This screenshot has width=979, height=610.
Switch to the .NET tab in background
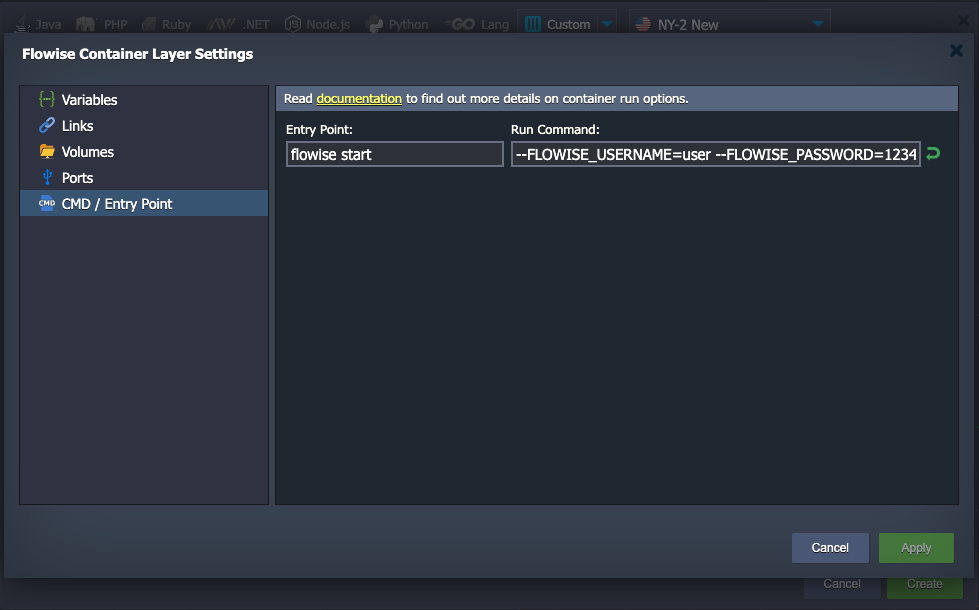tap(239, 24)
